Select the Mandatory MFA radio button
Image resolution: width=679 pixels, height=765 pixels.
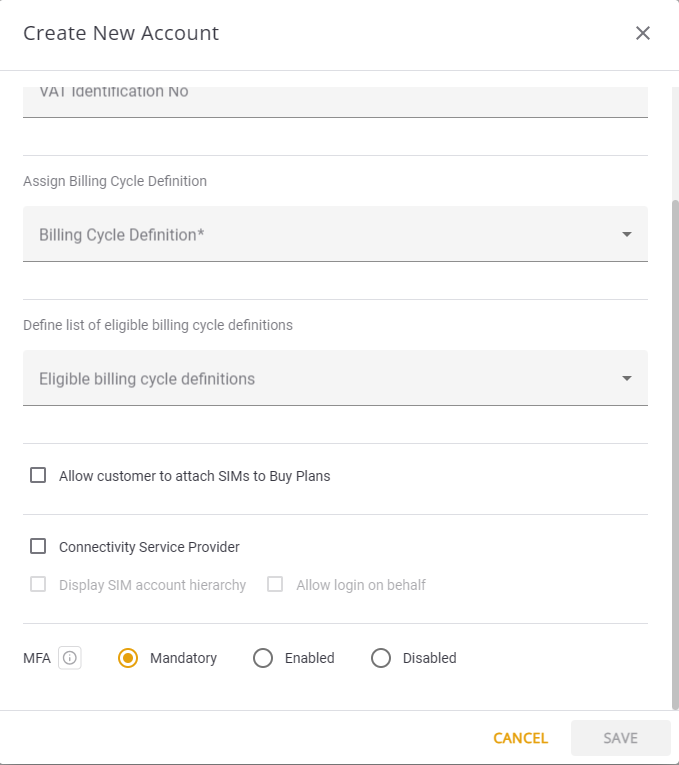pyautogui.click(x=128, y=658)
